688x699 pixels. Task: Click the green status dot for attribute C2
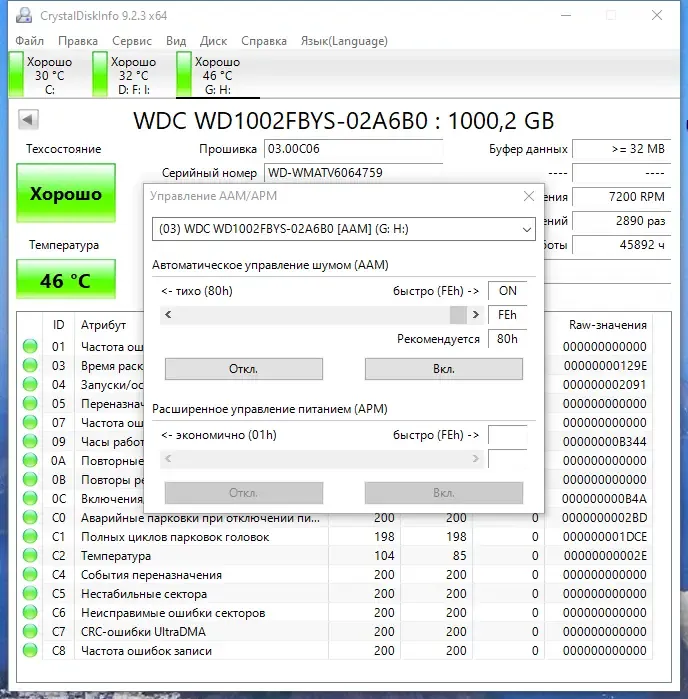30,555
